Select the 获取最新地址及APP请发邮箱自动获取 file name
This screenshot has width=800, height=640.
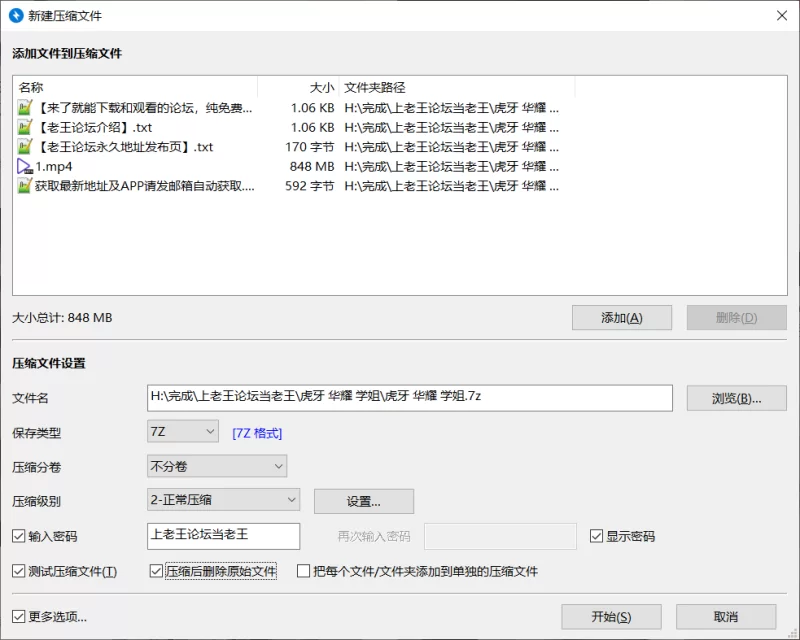point(144,186)
